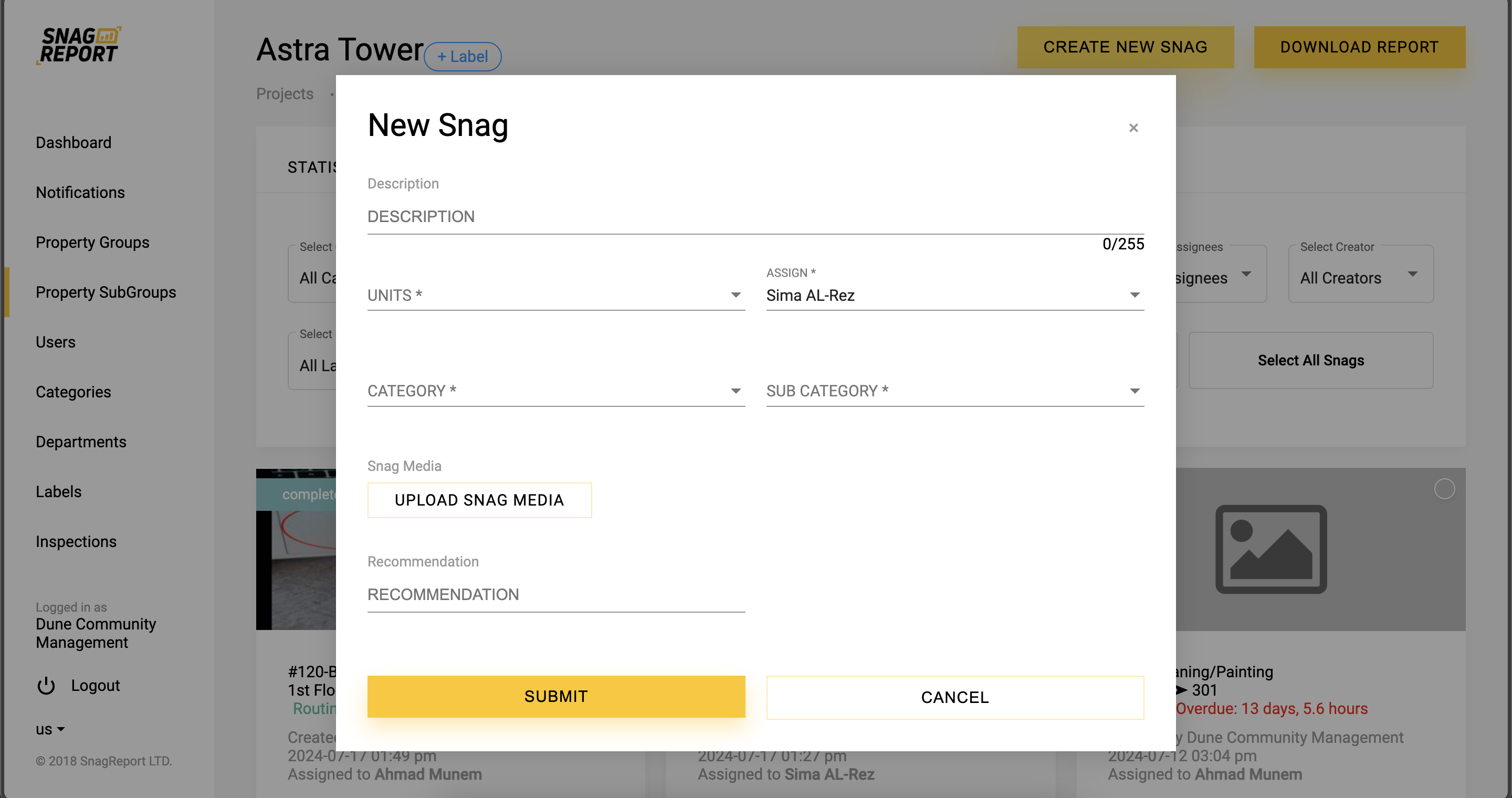Viewport: 1512px width, 798px height.
Task: Go to Dashboard in sidebar
Action: pos(73,143)
